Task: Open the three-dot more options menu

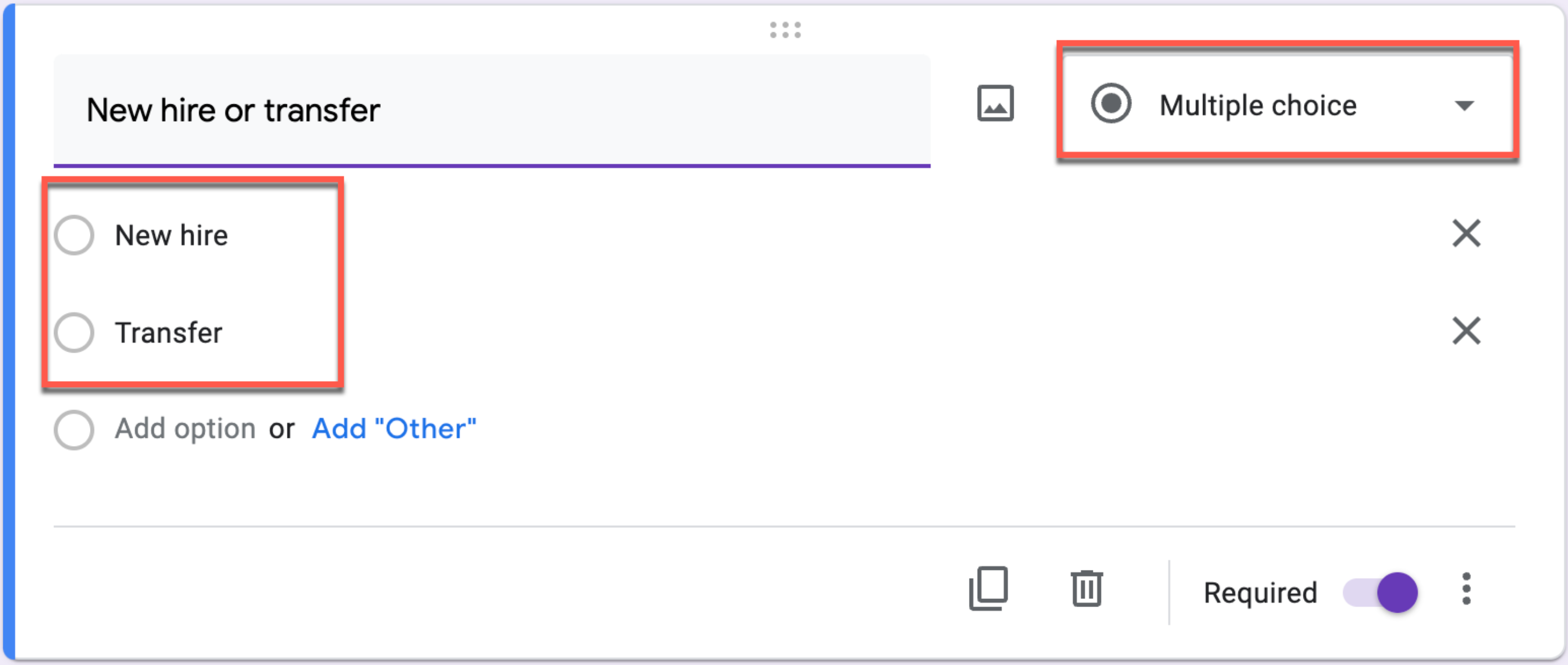Action: tap(1467, 589)
